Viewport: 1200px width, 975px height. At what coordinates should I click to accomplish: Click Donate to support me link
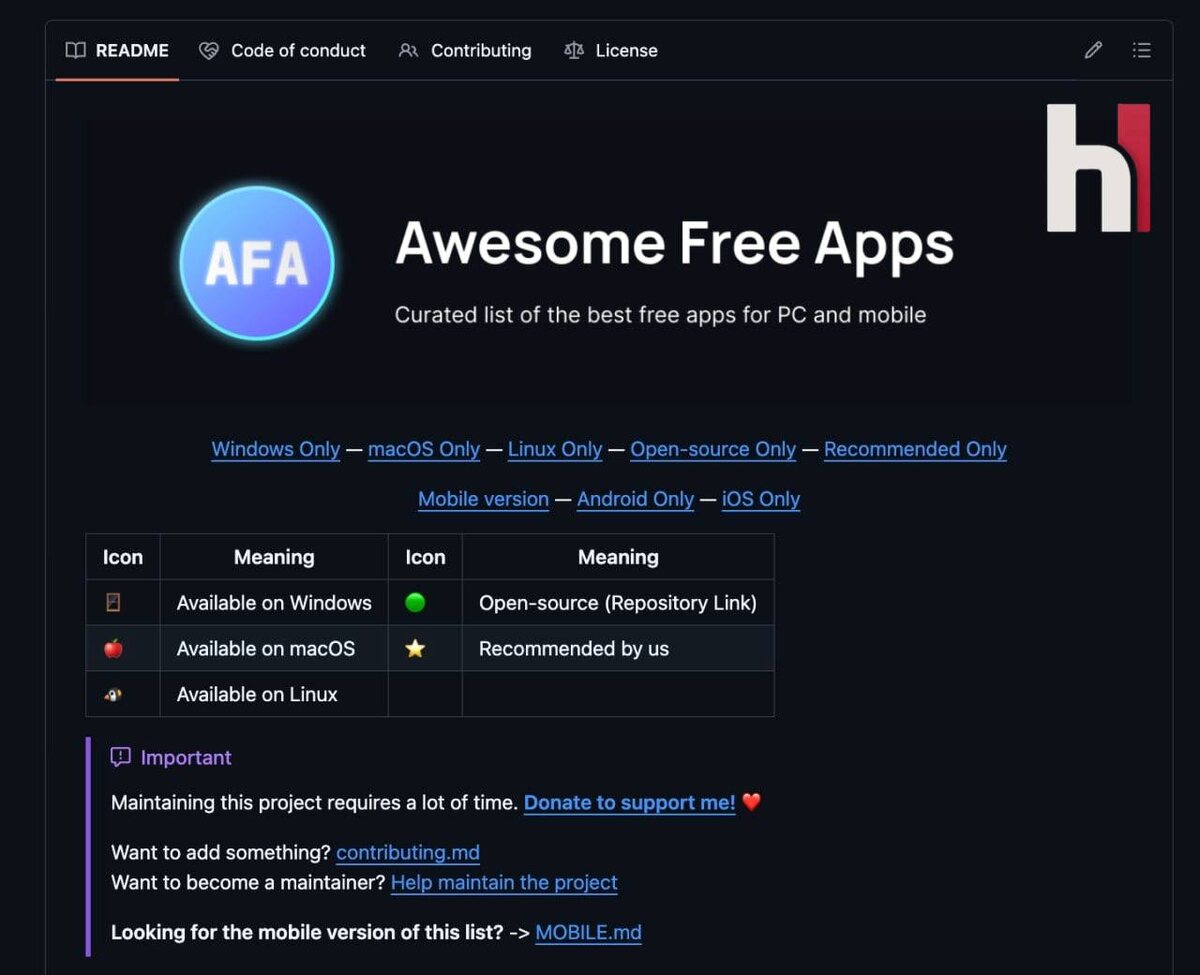630,802
